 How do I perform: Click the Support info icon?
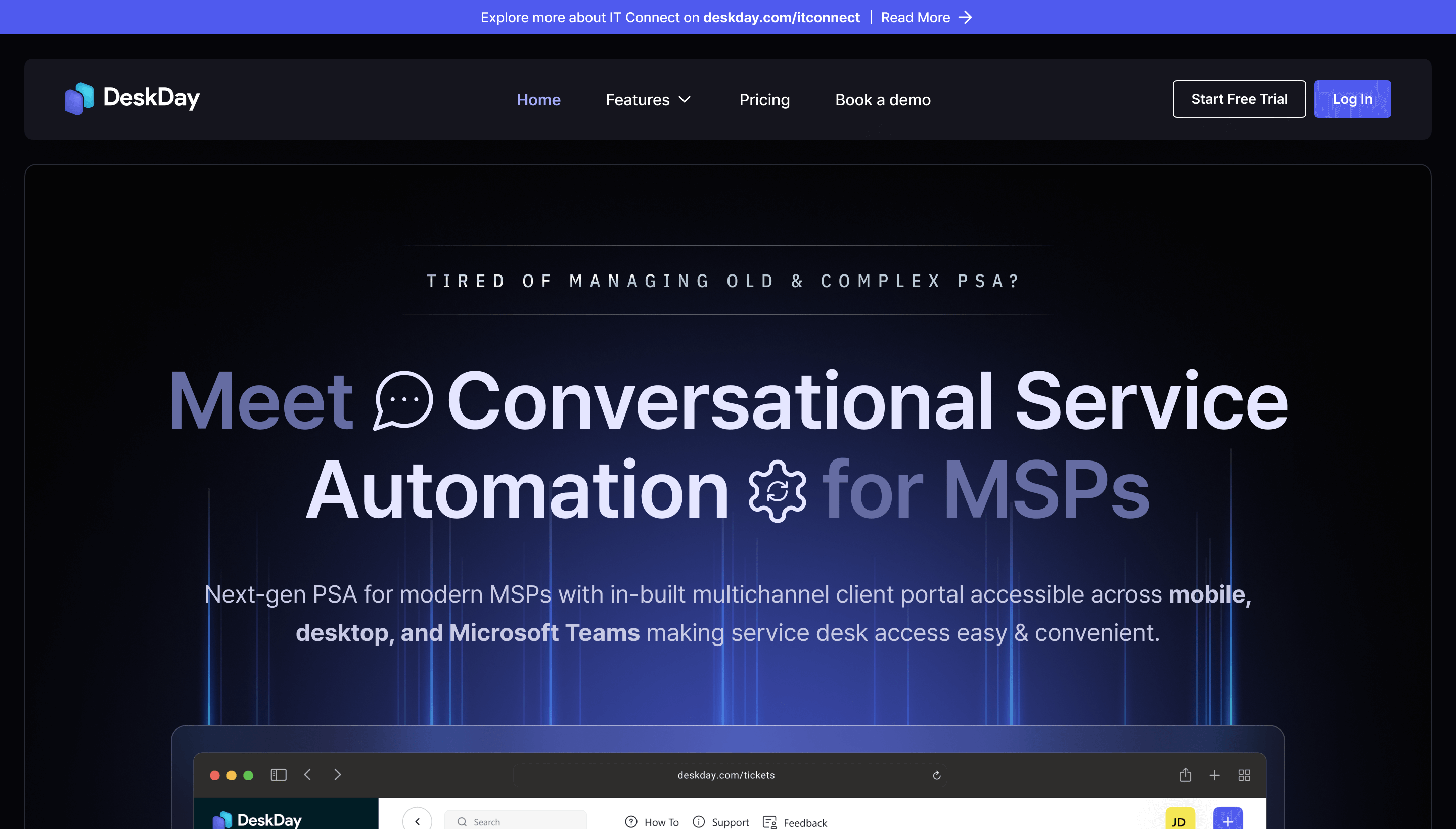click(x=698, y=821)
